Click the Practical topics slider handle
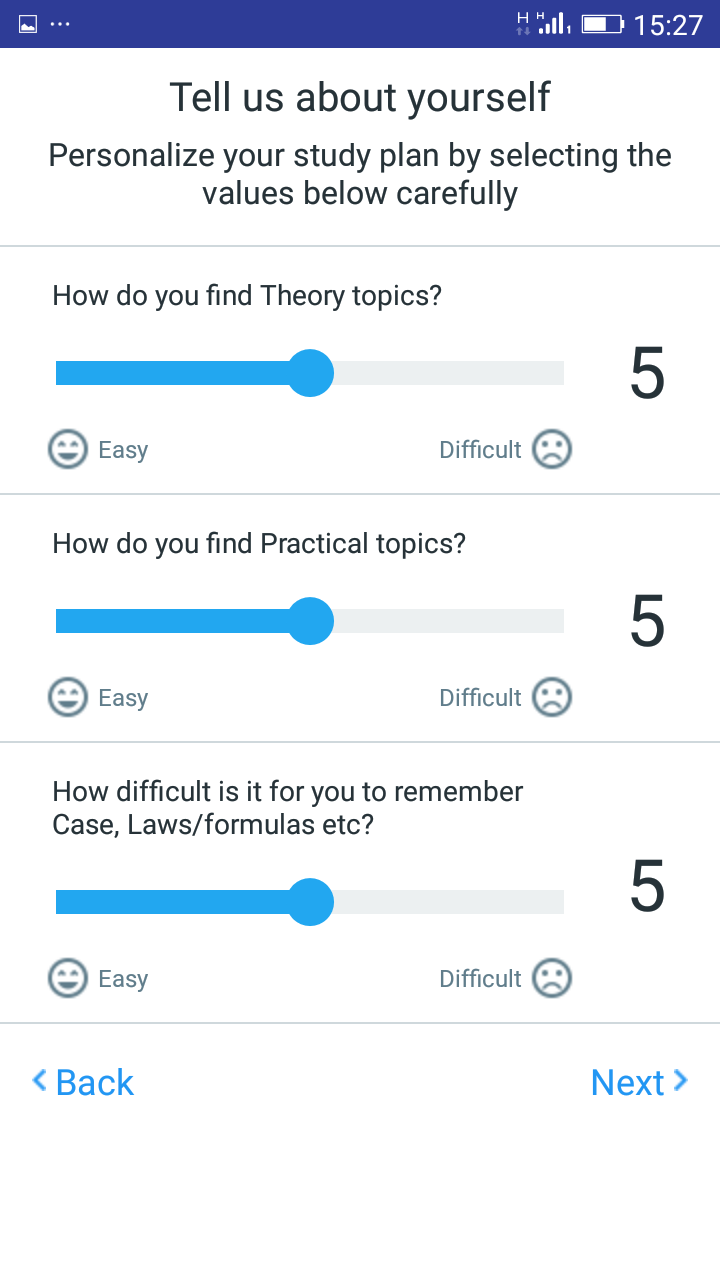Image resolution: width=720 pixels, height=1280 pixels. 310,621
